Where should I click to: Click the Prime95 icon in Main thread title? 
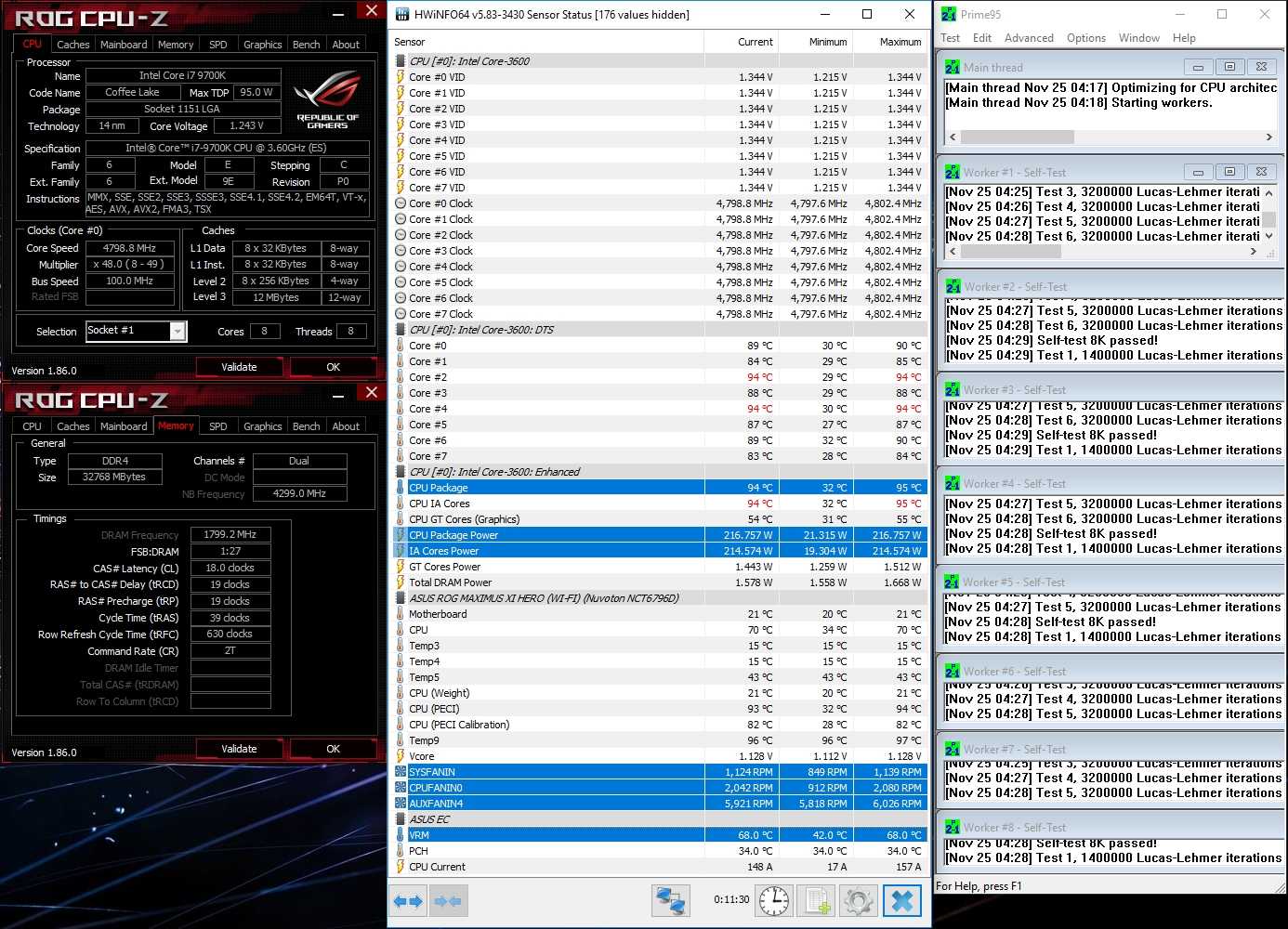click(953, 68)
